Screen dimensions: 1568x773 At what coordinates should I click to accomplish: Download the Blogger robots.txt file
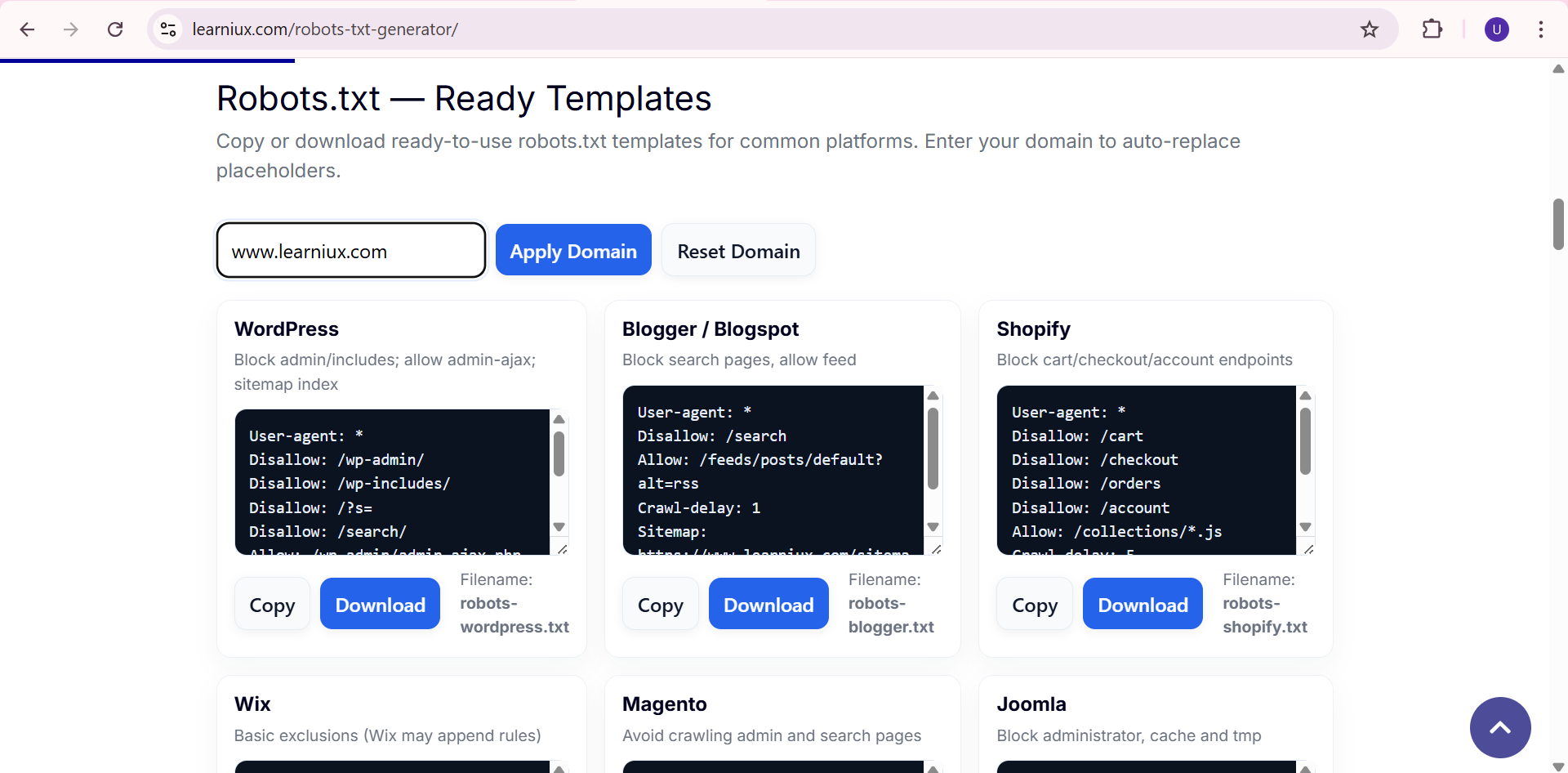pos(768,605)
